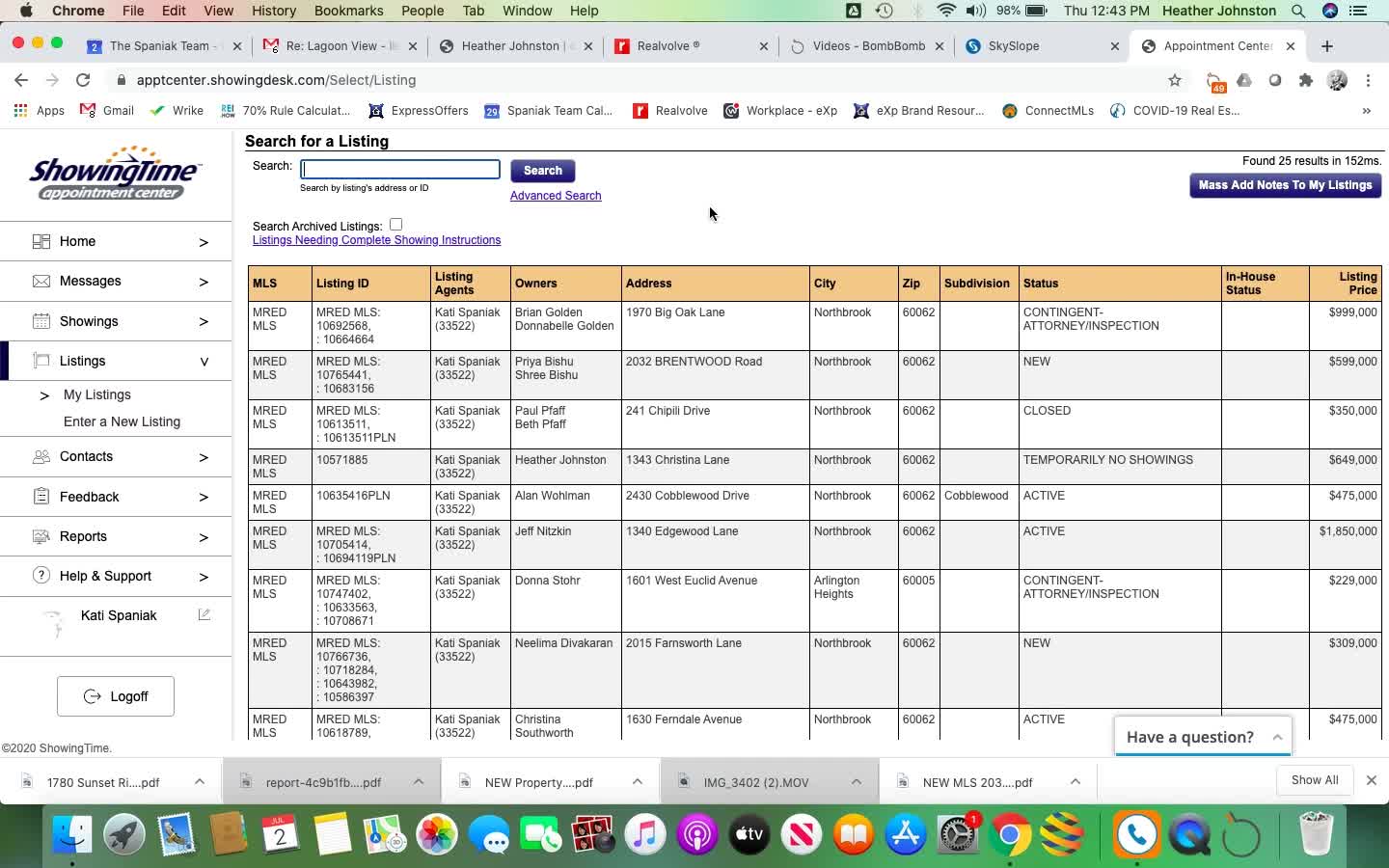Click Mass Add Notes To My Listings
Viewport: 1389px width, 868px height.
[1285, 185]
